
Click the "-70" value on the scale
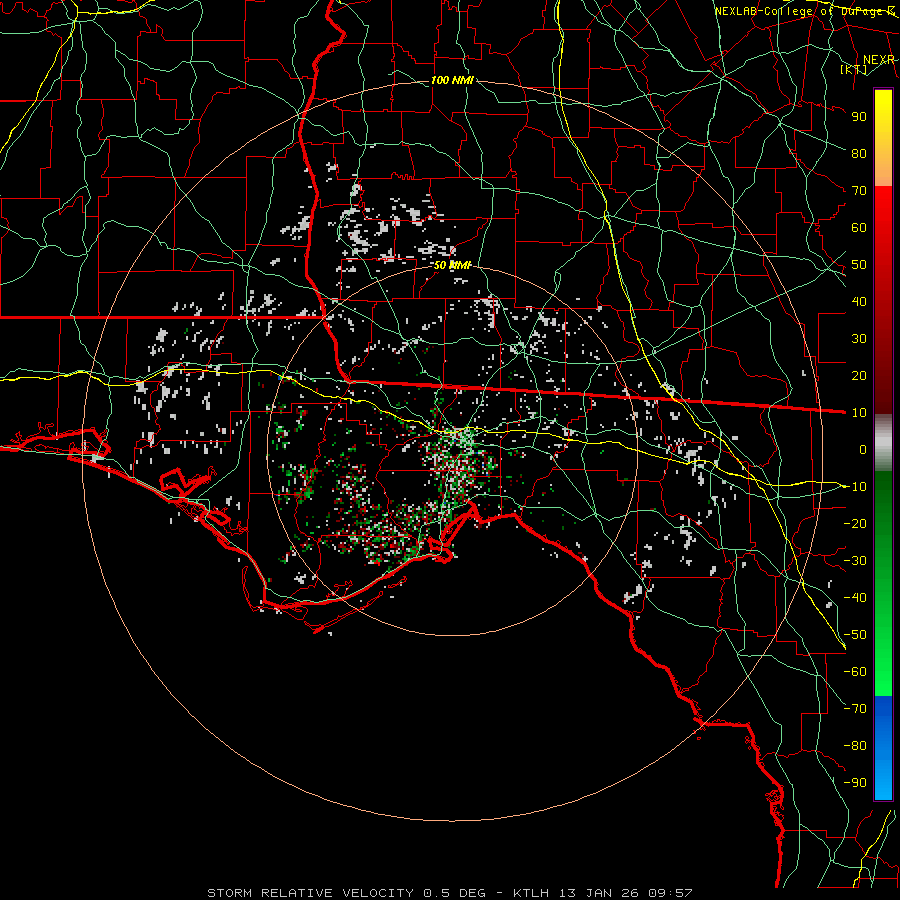pyautogui.click(x=855, y=709)
